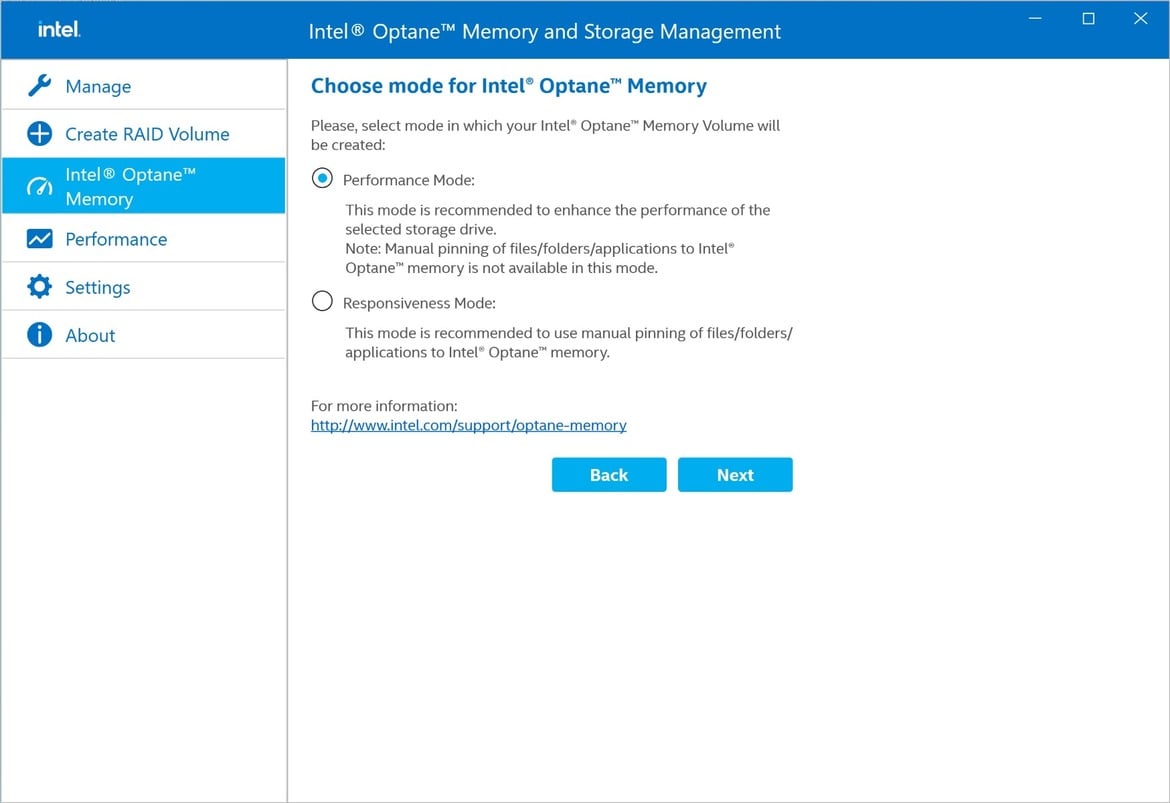The height and width of the screenshot is (803, 1170).
Task: Click the 'Performance Mode:' label text
Action: [409, 180]
